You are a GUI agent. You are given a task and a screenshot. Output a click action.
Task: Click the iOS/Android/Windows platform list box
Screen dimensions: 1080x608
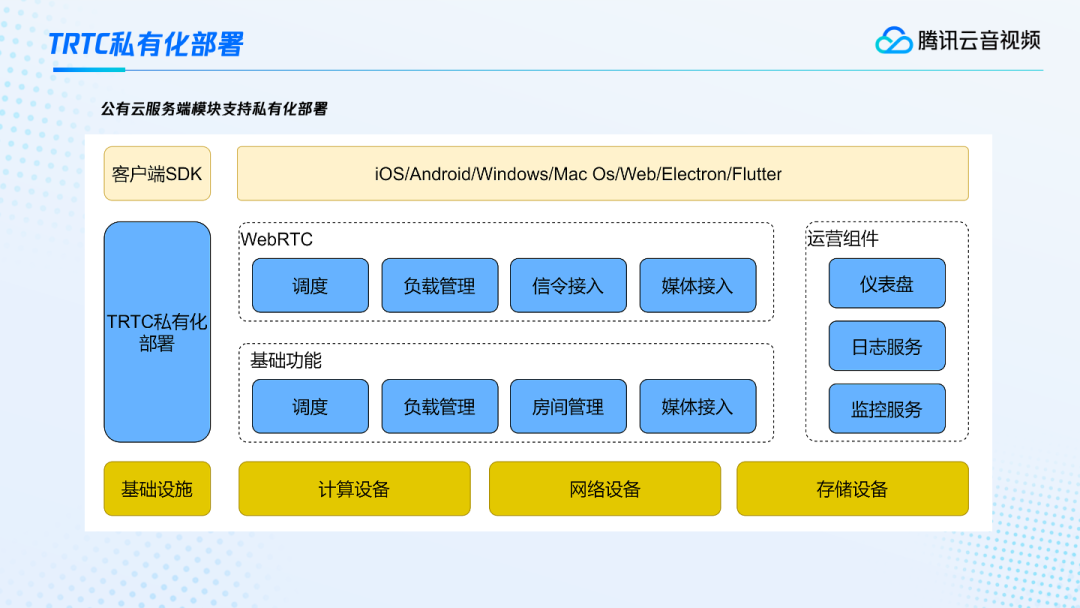603,174
